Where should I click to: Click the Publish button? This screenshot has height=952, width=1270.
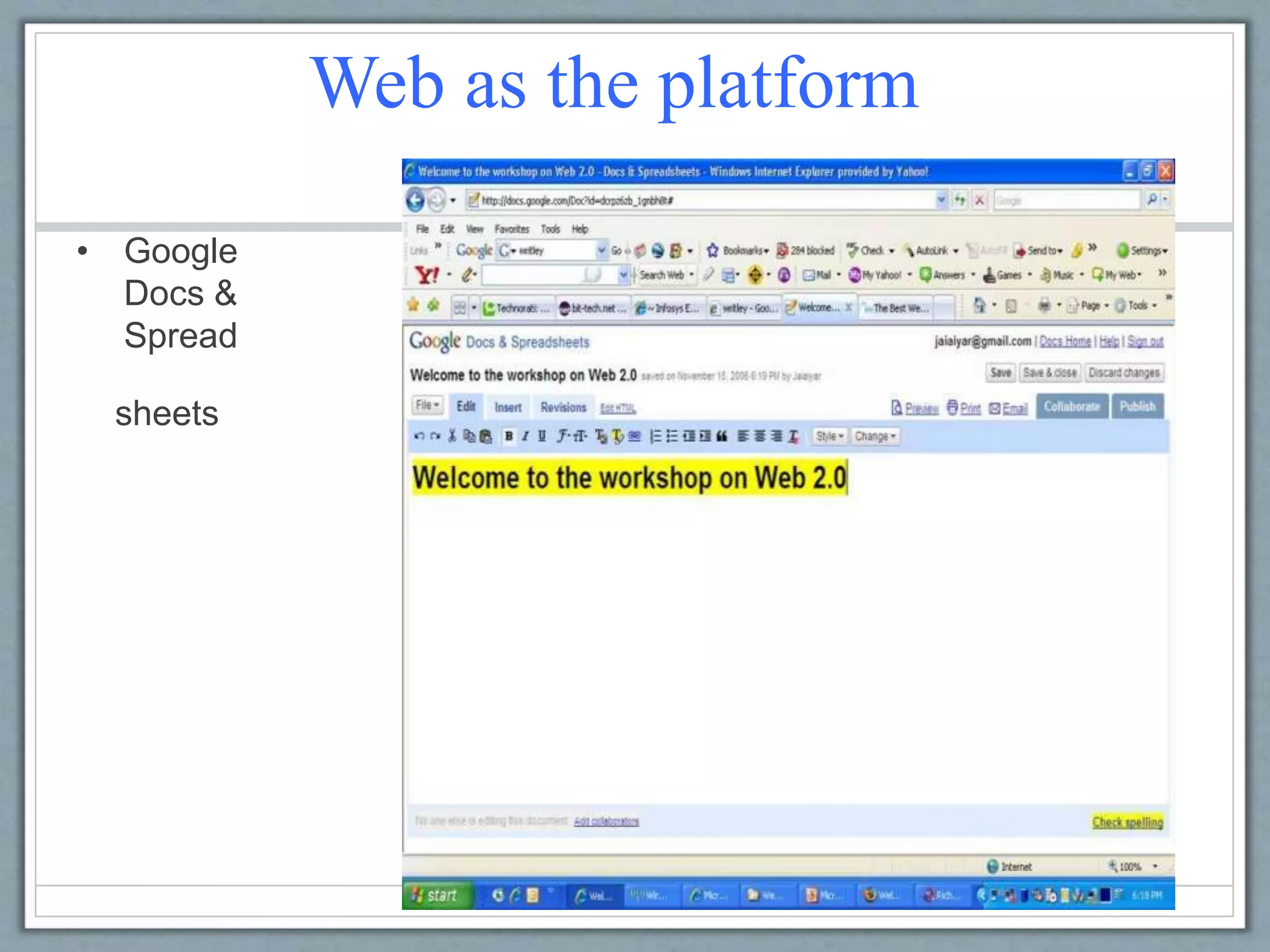[1137, 407]
